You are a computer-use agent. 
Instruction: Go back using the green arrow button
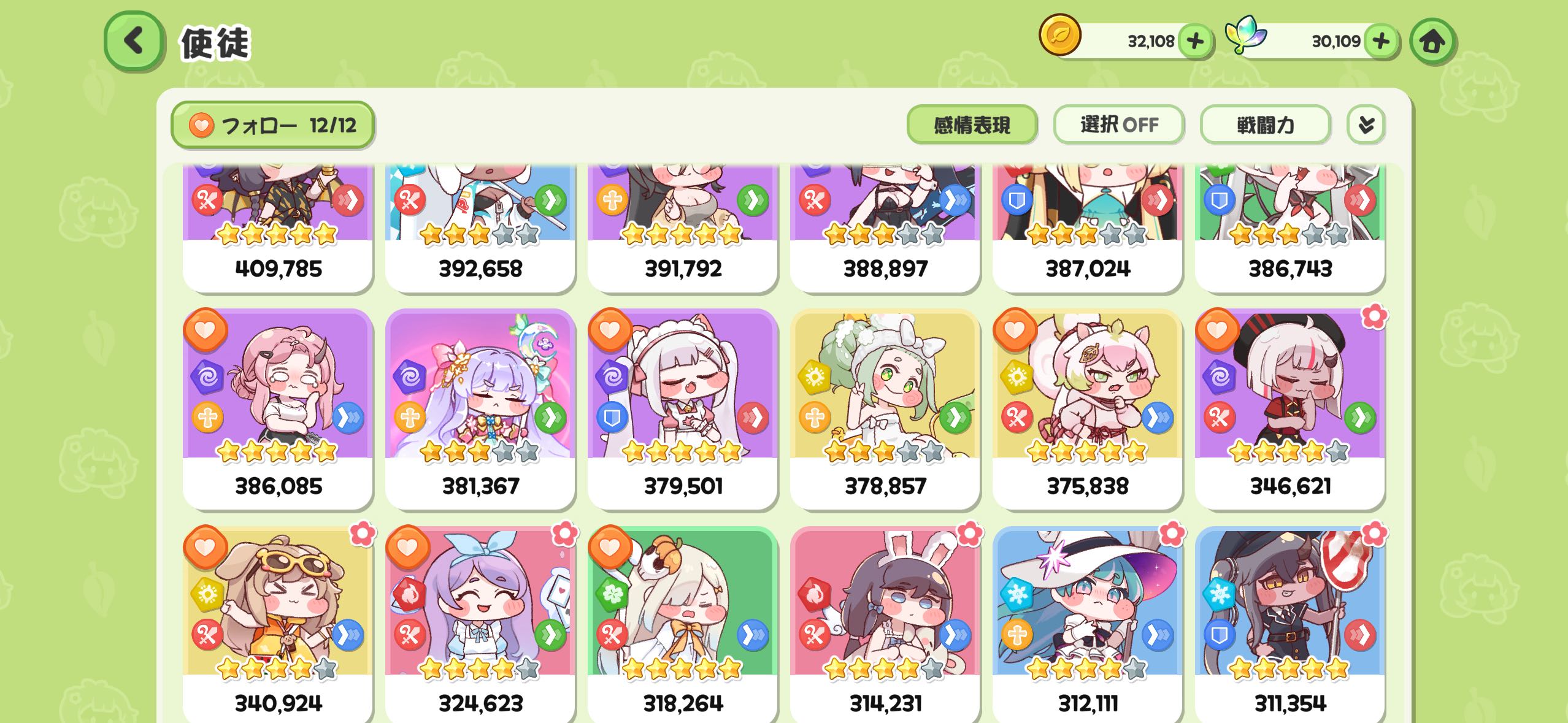point(134,41)
